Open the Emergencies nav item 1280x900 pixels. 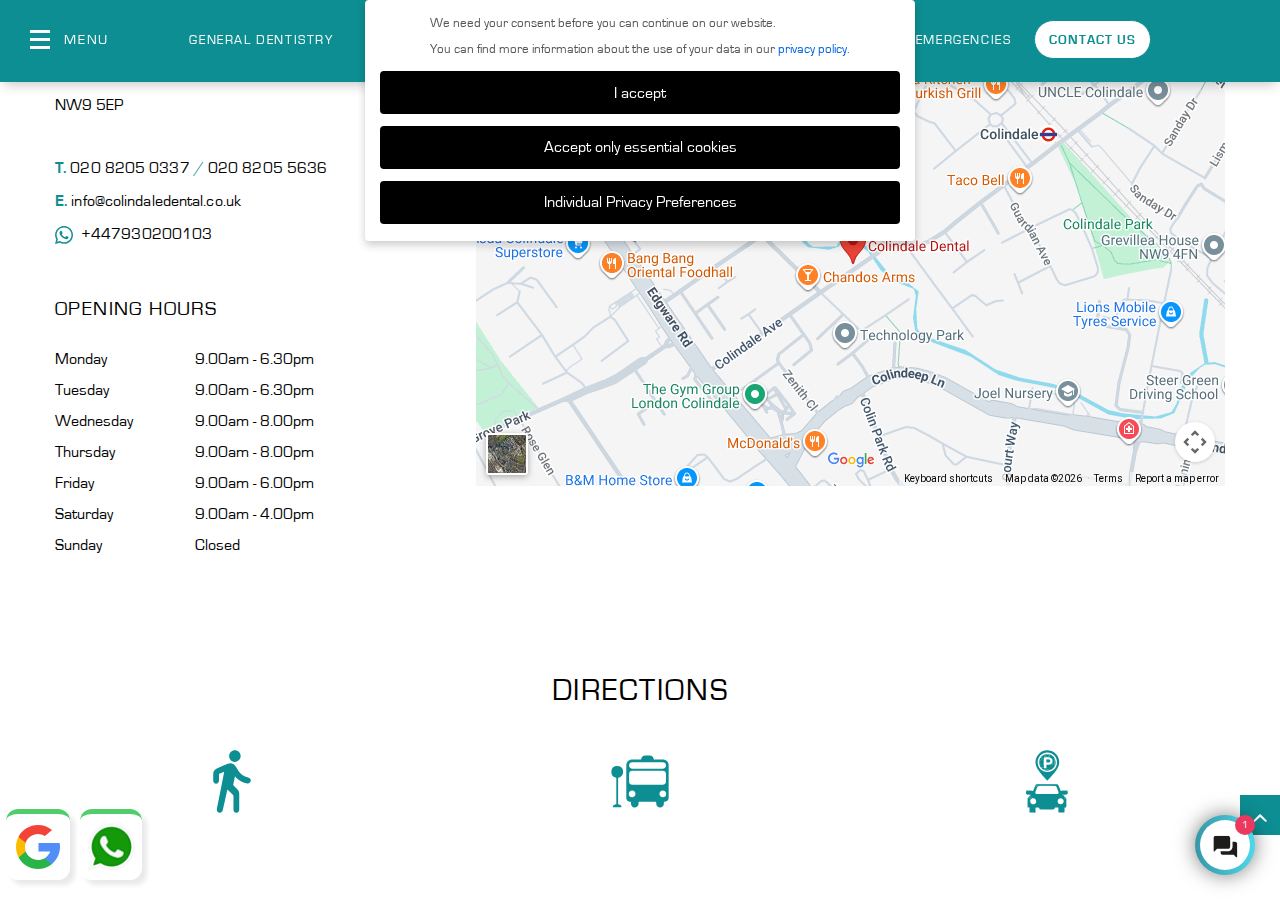(x=963, y=40)
